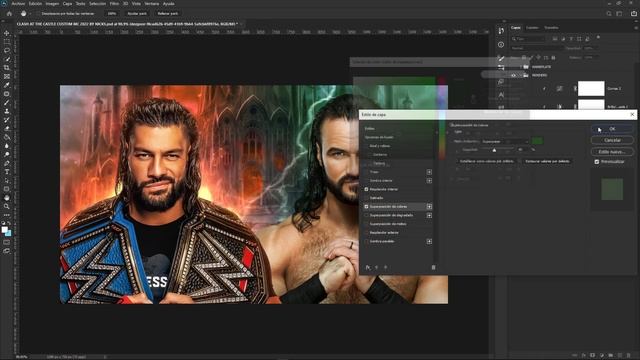
Task: Click the green overlay color swatch
Action: 537,141
